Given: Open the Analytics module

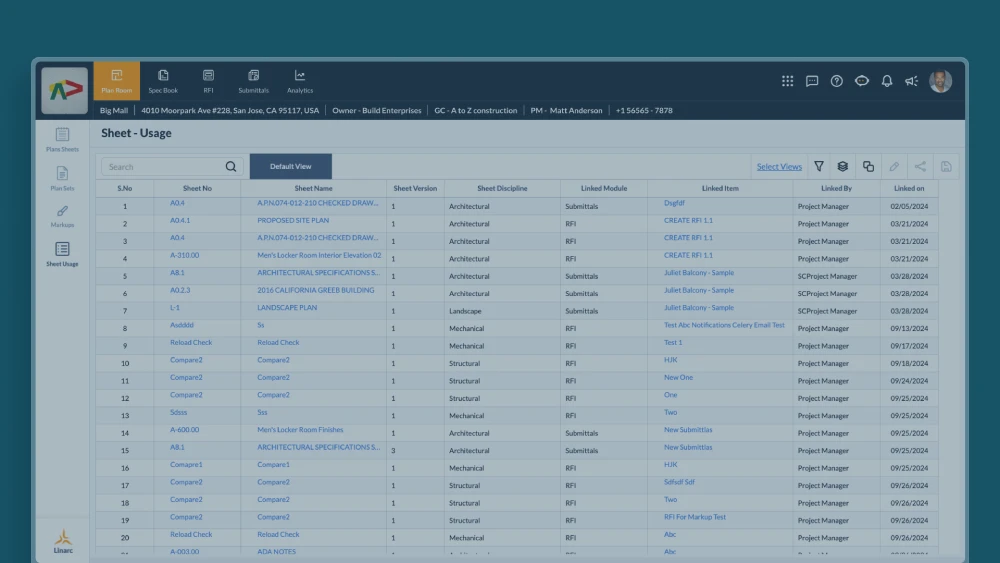Looking at the screenshot, I should 300,81.
